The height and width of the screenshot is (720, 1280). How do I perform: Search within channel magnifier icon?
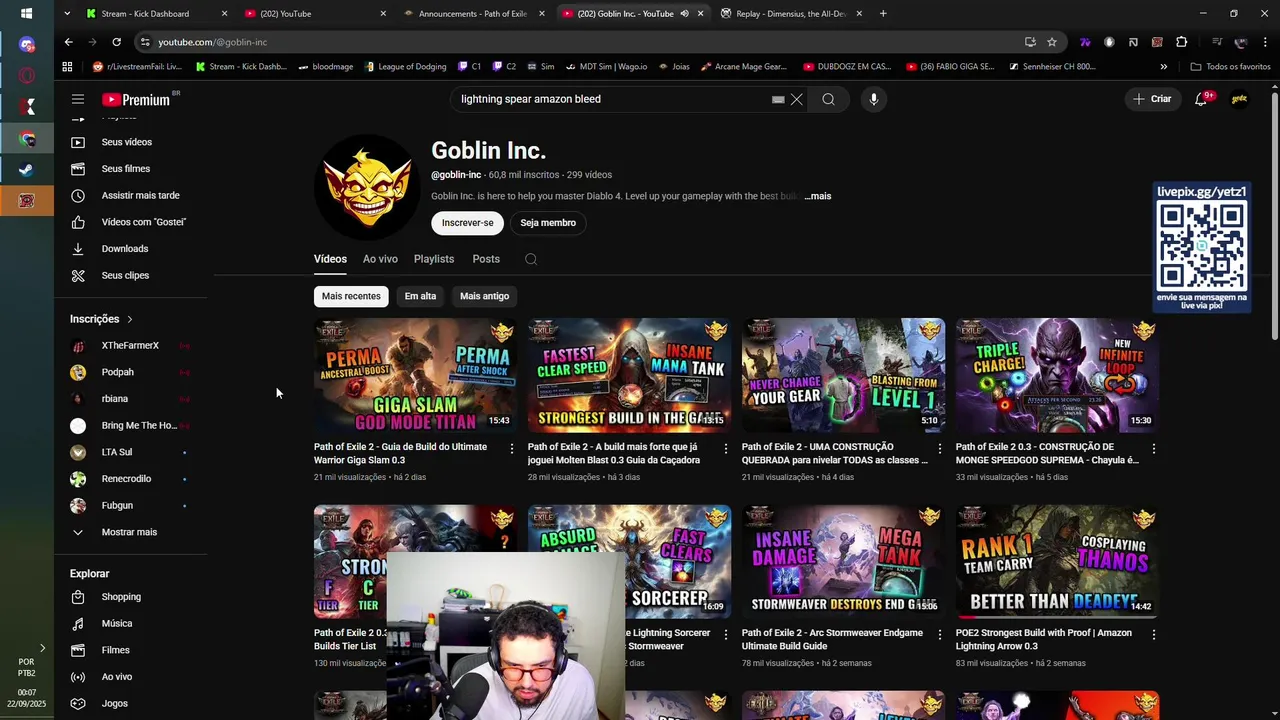531,259
